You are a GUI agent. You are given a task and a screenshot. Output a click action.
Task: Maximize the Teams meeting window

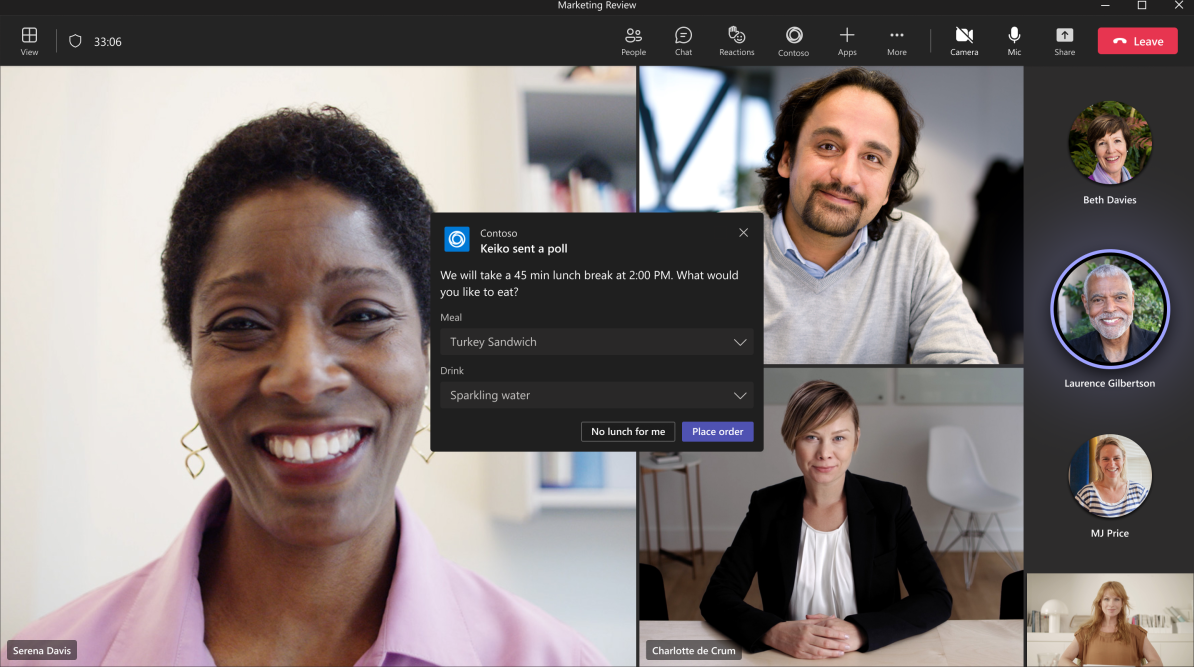point(1141,5)
